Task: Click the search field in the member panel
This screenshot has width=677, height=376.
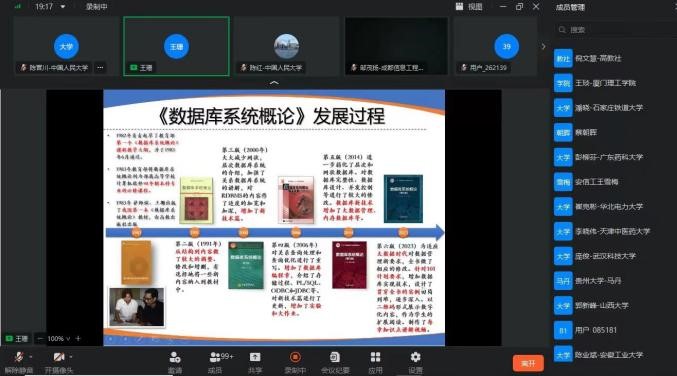Action: pos(615,29)
